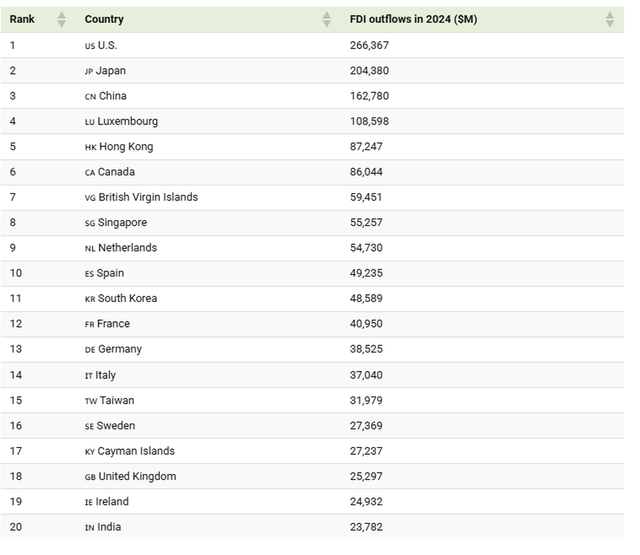Select the South Korea row
Viewport: 640px width, 555px height.
(x=312, y=298)
